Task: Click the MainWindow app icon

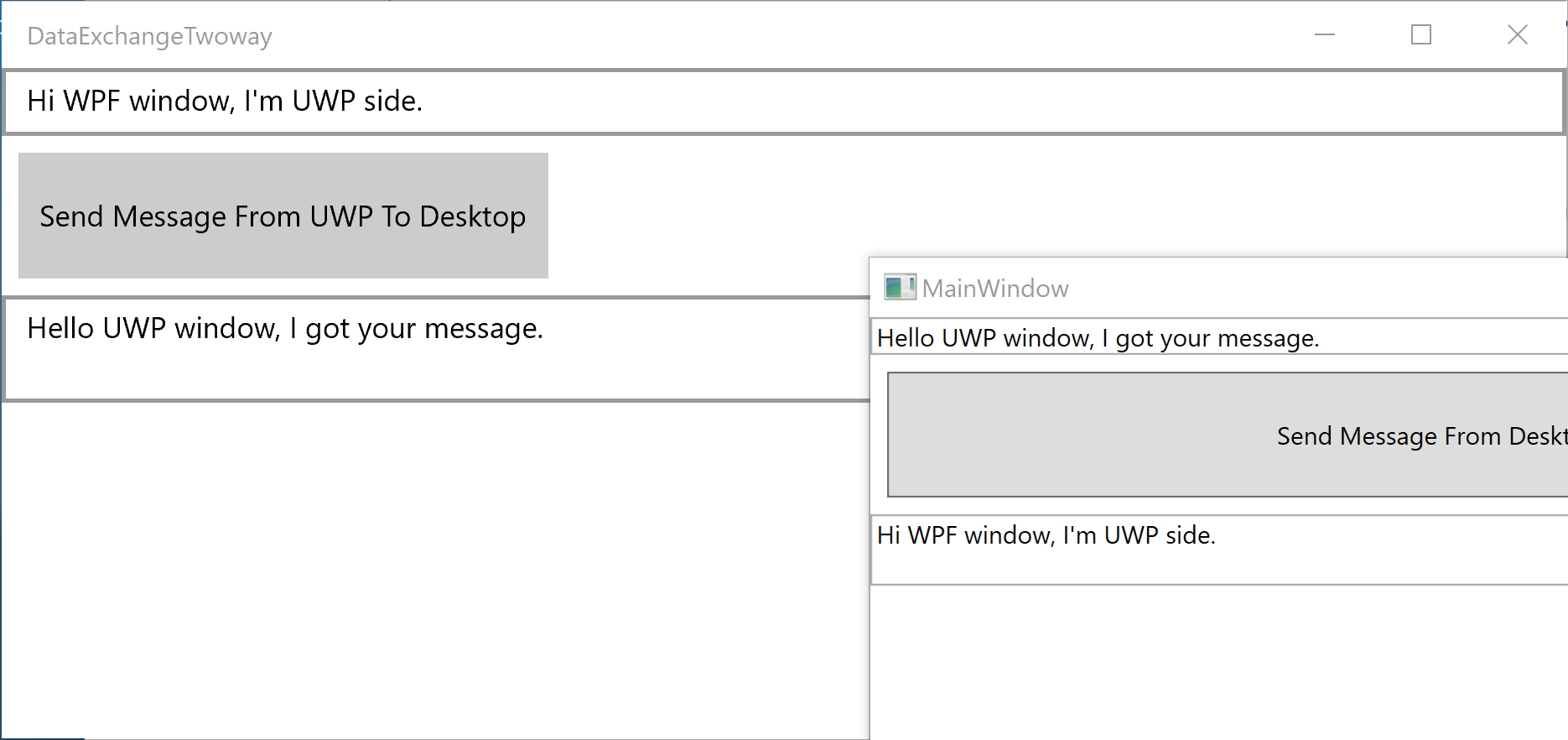Action: point(900,288)
